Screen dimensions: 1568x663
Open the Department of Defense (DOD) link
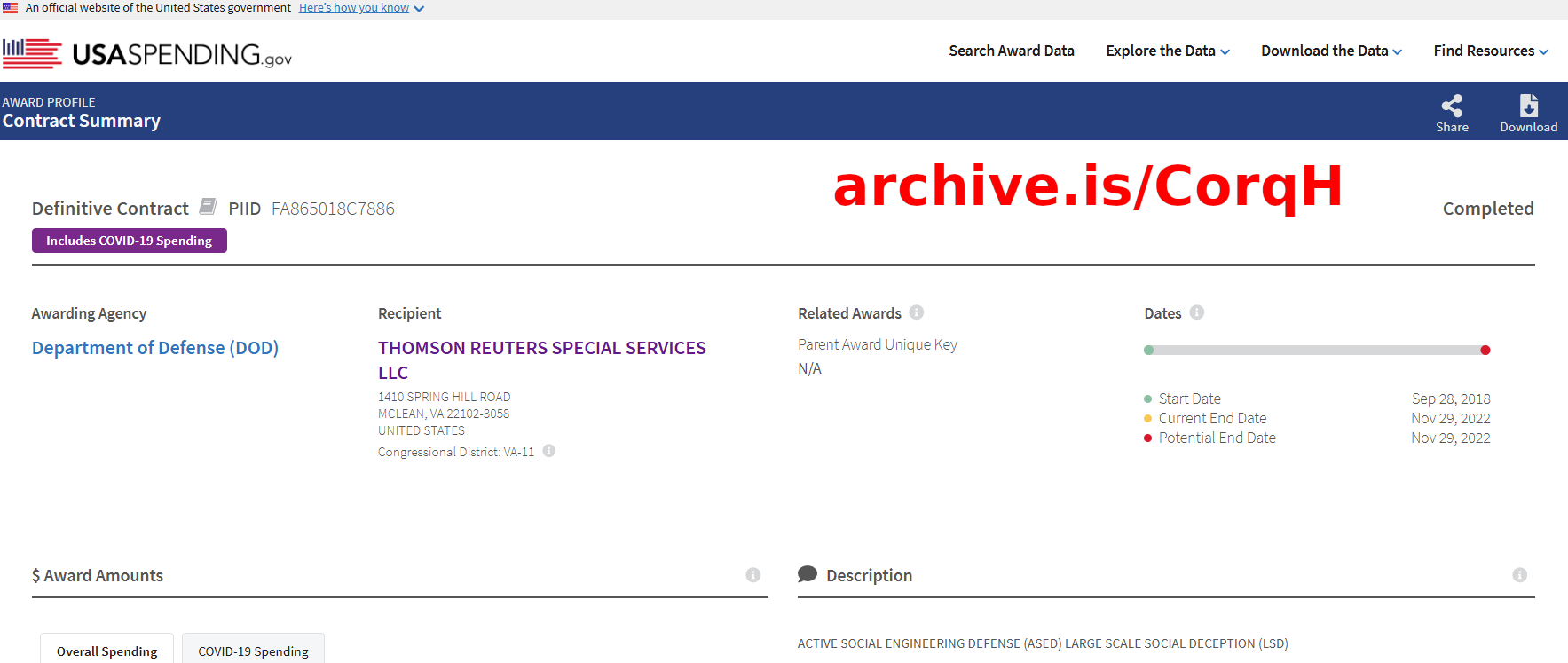pyautogui.click(x=155, y=348)
